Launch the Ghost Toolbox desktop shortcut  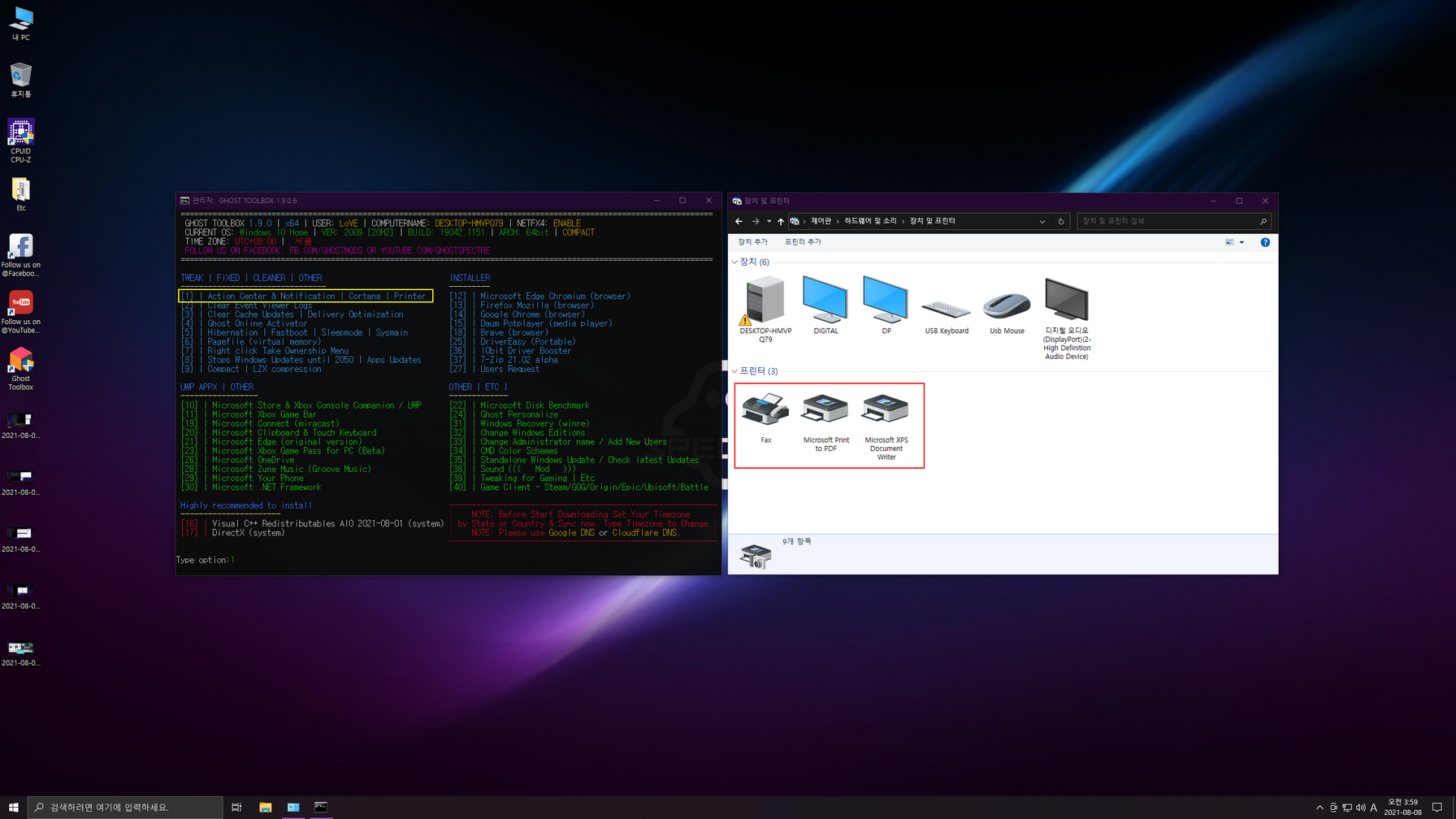point(21,370)
